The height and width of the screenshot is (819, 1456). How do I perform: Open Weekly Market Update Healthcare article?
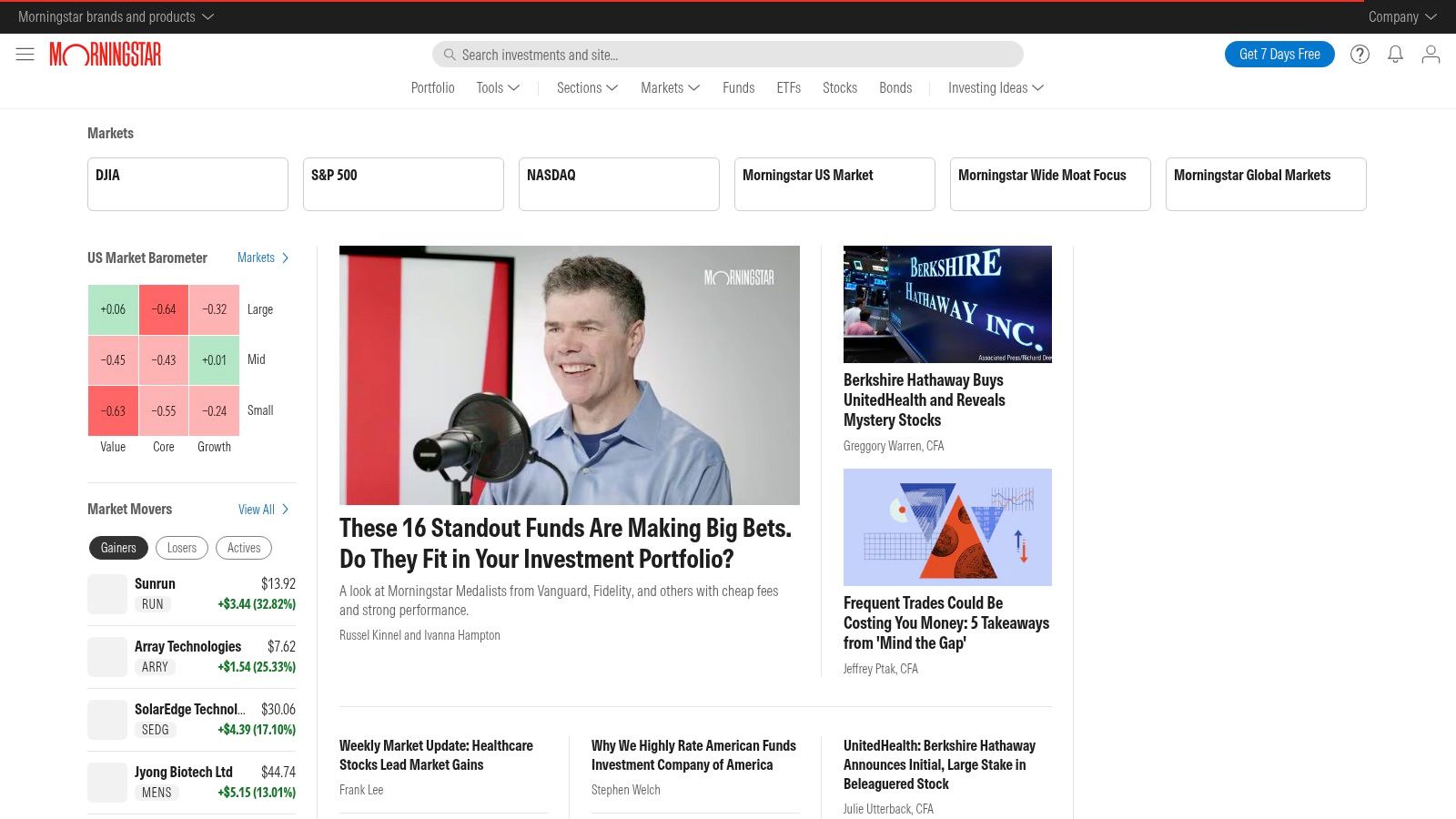(437, 755)
